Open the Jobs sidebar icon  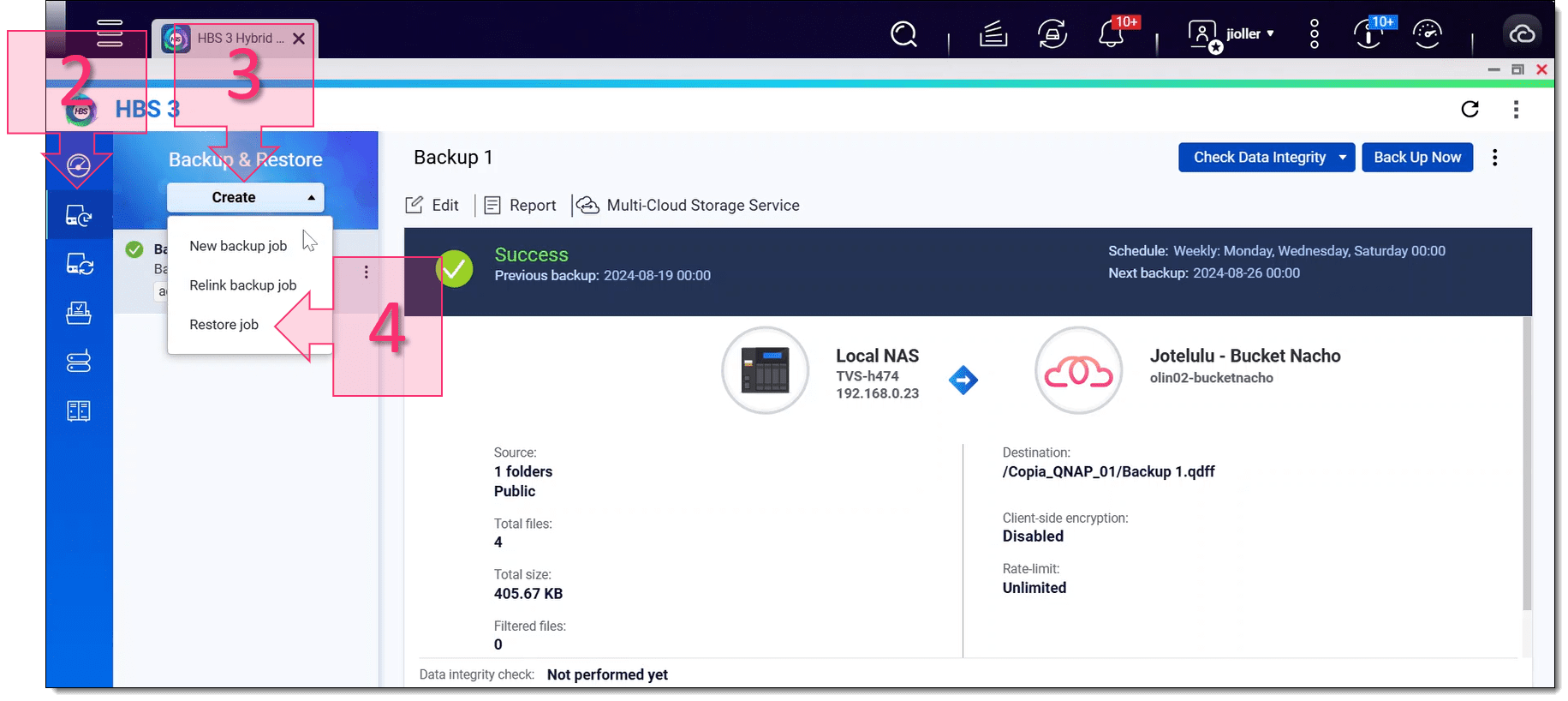click(79, 313)
